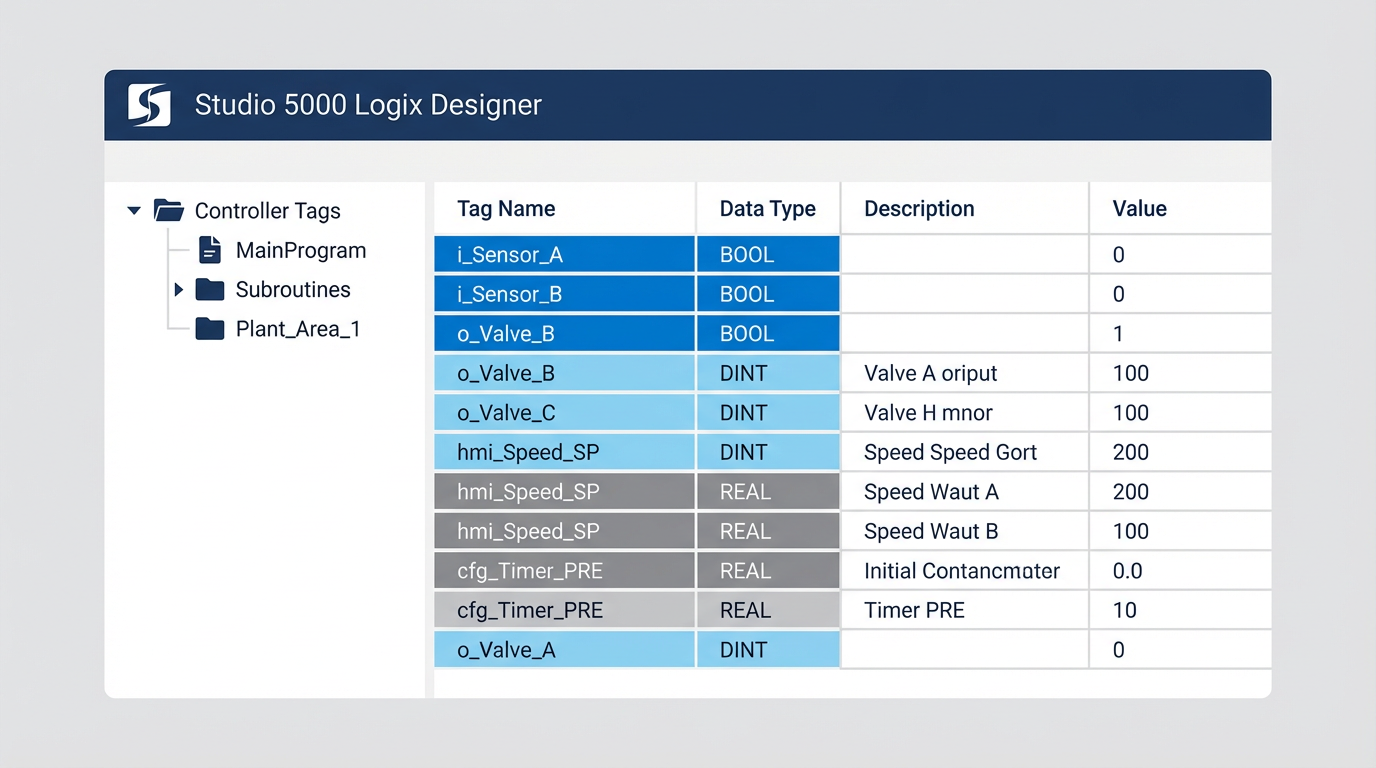
Task: Select the Plant_Area_1 tree label
Action: [x=297, y=329]
